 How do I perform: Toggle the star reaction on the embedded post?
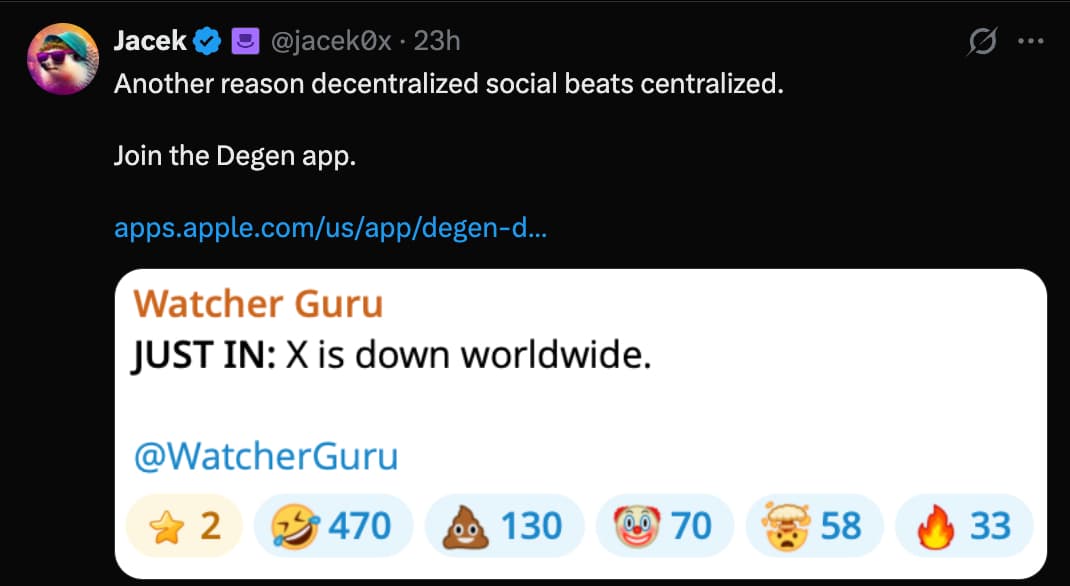182,524
